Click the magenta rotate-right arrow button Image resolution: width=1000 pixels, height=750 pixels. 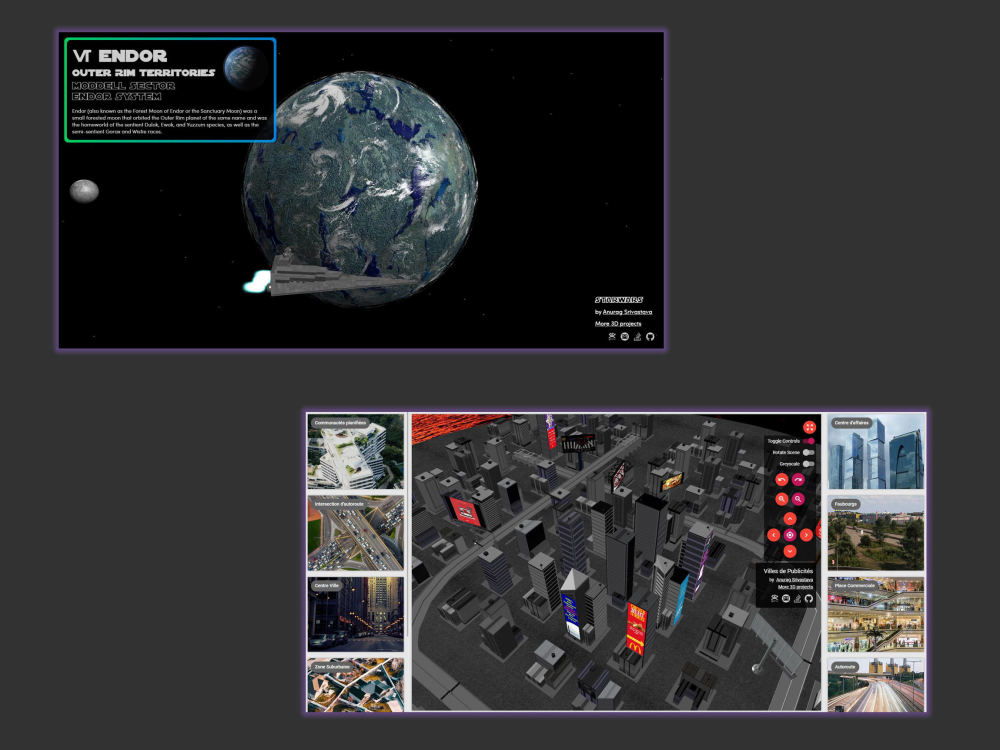coord(798,480)
